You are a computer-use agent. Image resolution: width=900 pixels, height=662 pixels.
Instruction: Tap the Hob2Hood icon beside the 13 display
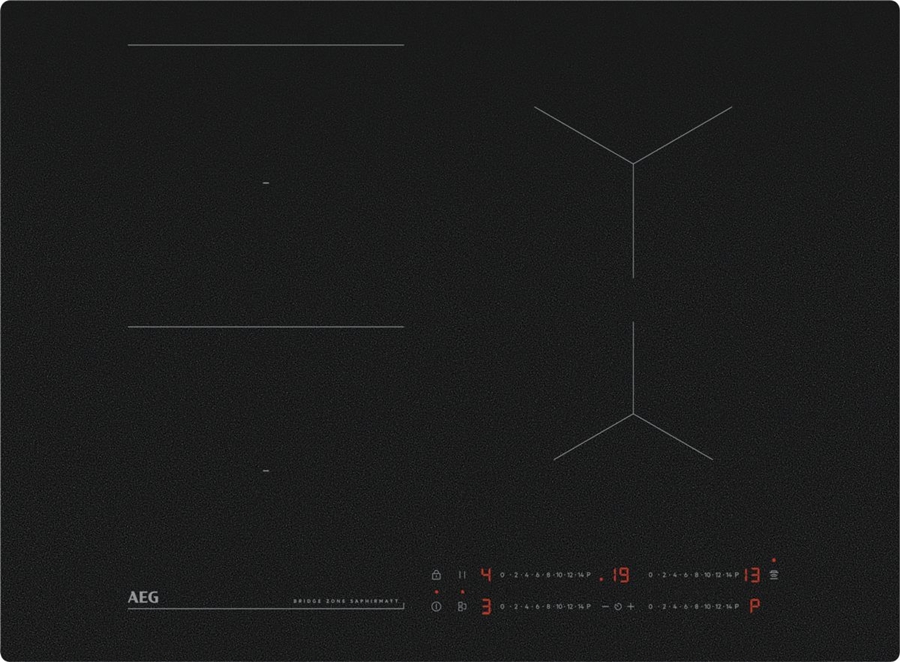774,575
